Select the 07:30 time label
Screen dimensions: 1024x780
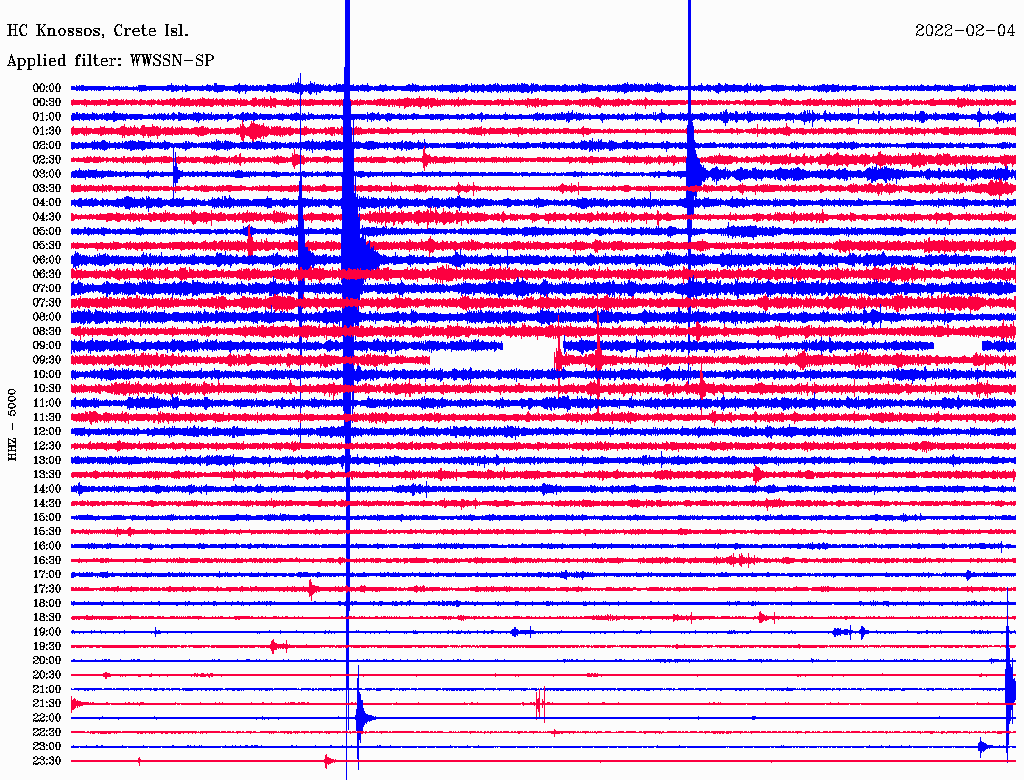tap(47, 303)
